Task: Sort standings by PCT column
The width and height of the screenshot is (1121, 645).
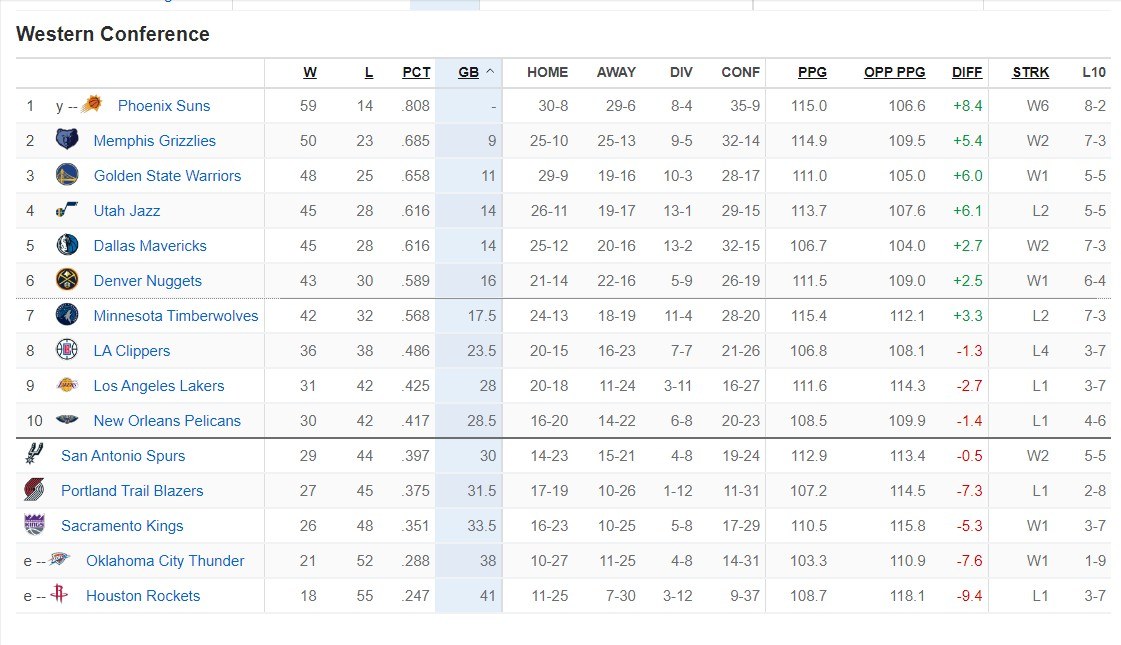Action: (416, 72)
